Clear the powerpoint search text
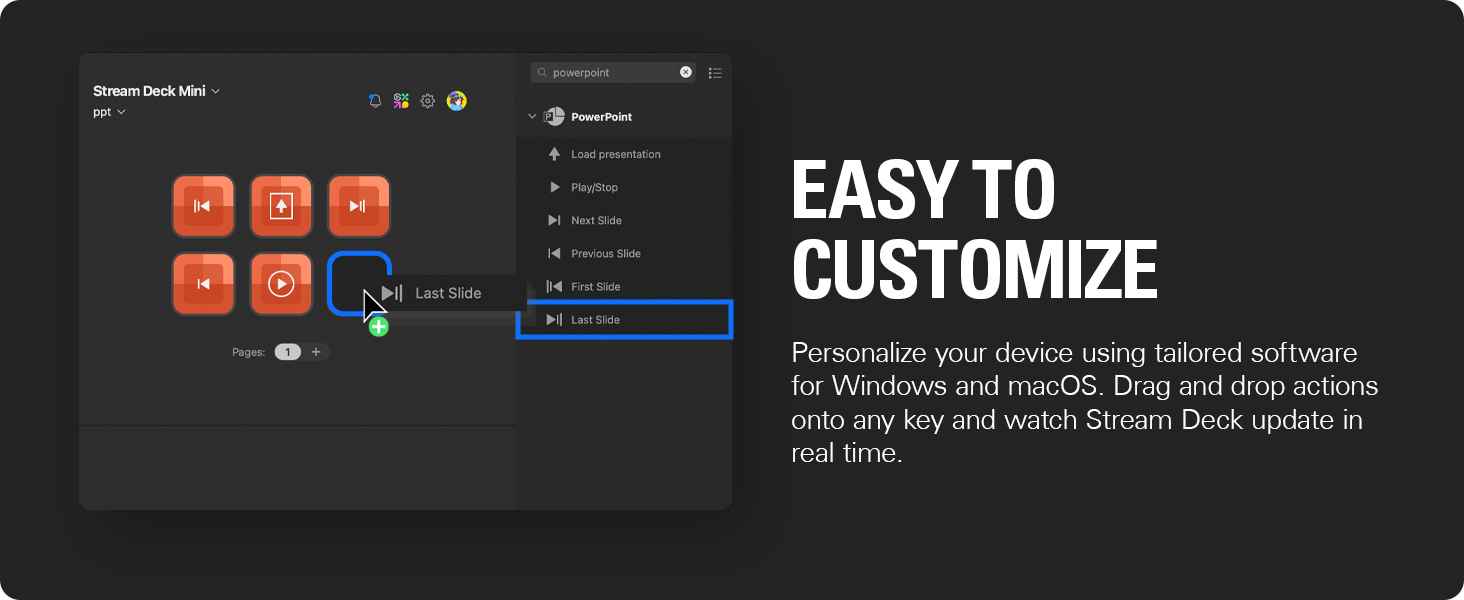1464x600 pixels. (686, 72)
